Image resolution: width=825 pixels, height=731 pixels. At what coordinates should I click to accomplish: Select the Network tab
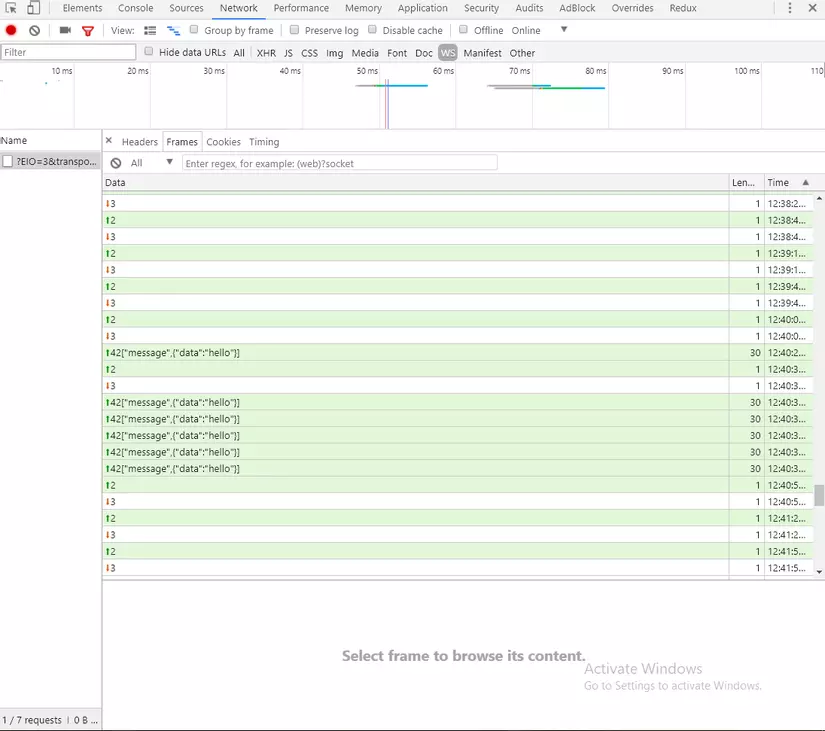[238, 8]
